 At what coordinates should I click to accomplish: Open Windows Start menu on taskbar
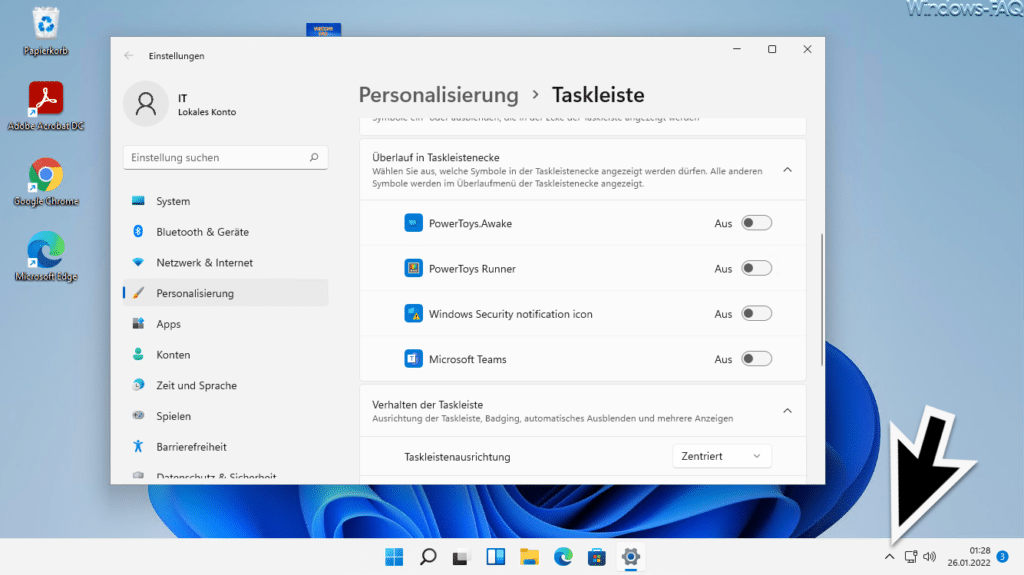point(394,557)
